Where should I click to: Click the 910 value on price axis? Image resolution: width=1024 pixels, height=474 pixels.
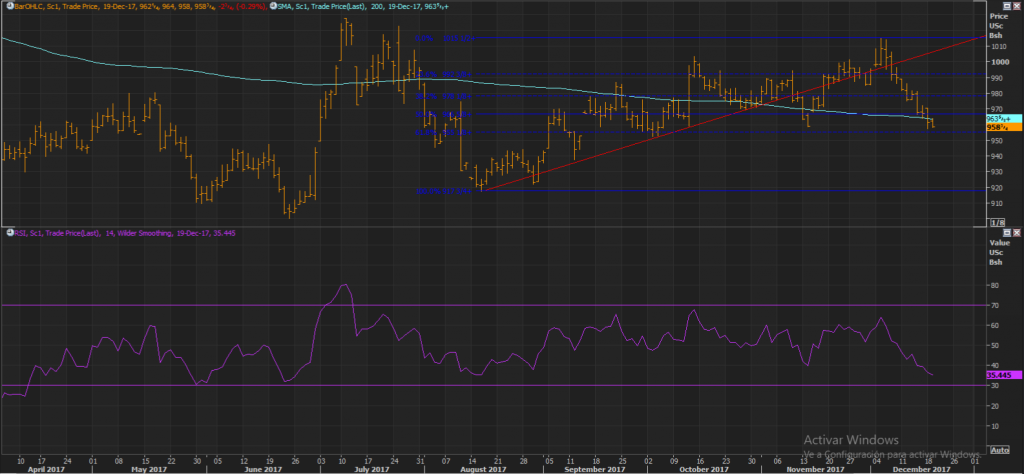(x=997, y=203)
